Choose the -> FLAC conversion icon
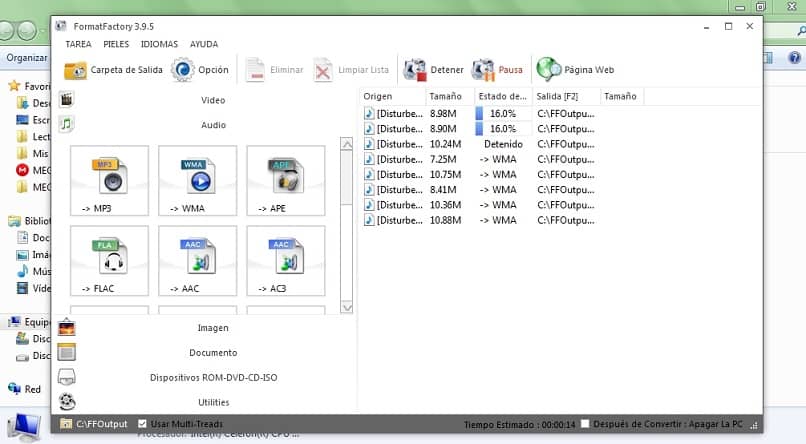Image resolution: width=806 pixels, height=444 pixels. tap(109, 261)
